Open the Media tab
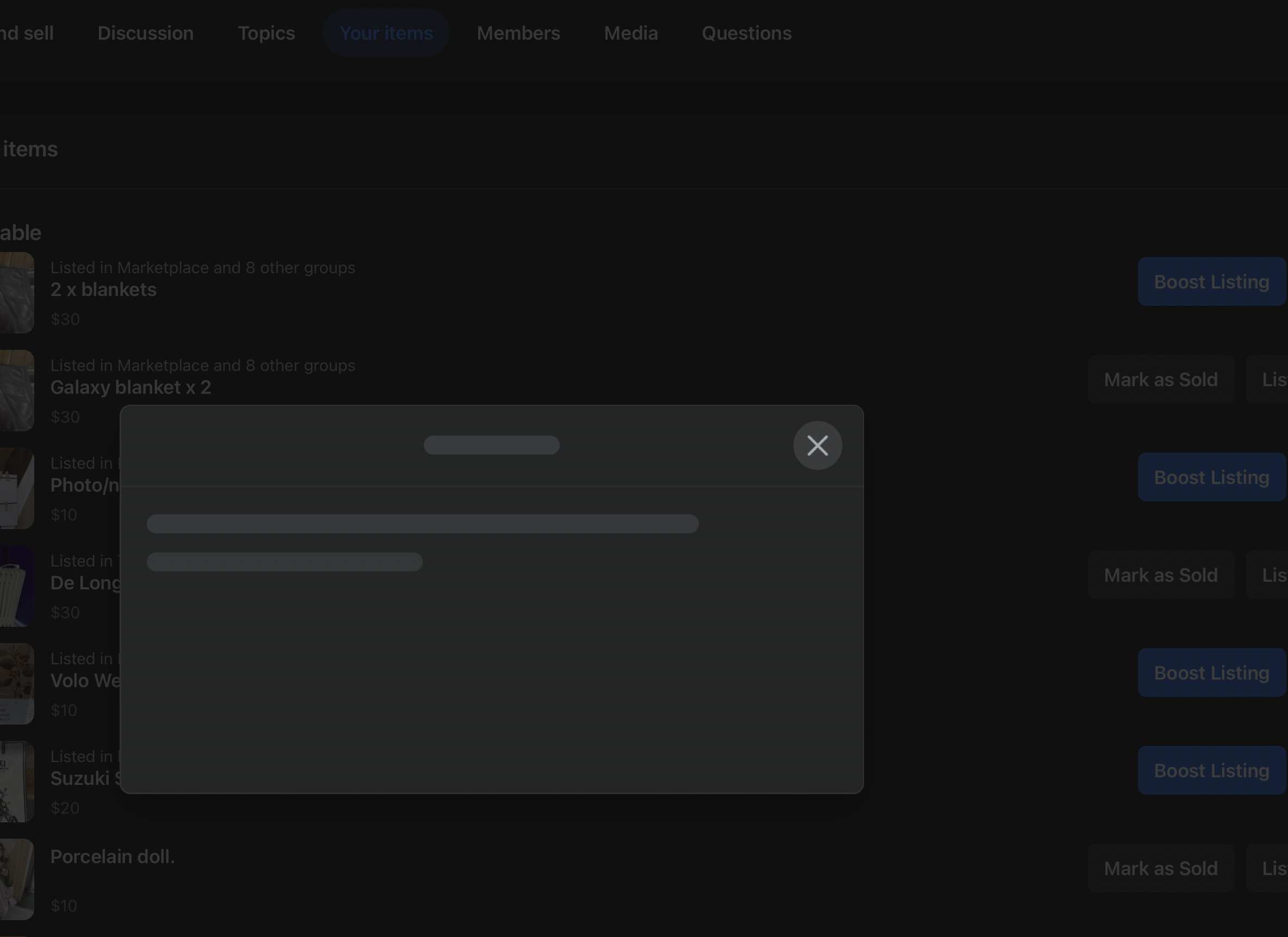The height and width of the screenshot is (937, 1288). coord(630,33)
